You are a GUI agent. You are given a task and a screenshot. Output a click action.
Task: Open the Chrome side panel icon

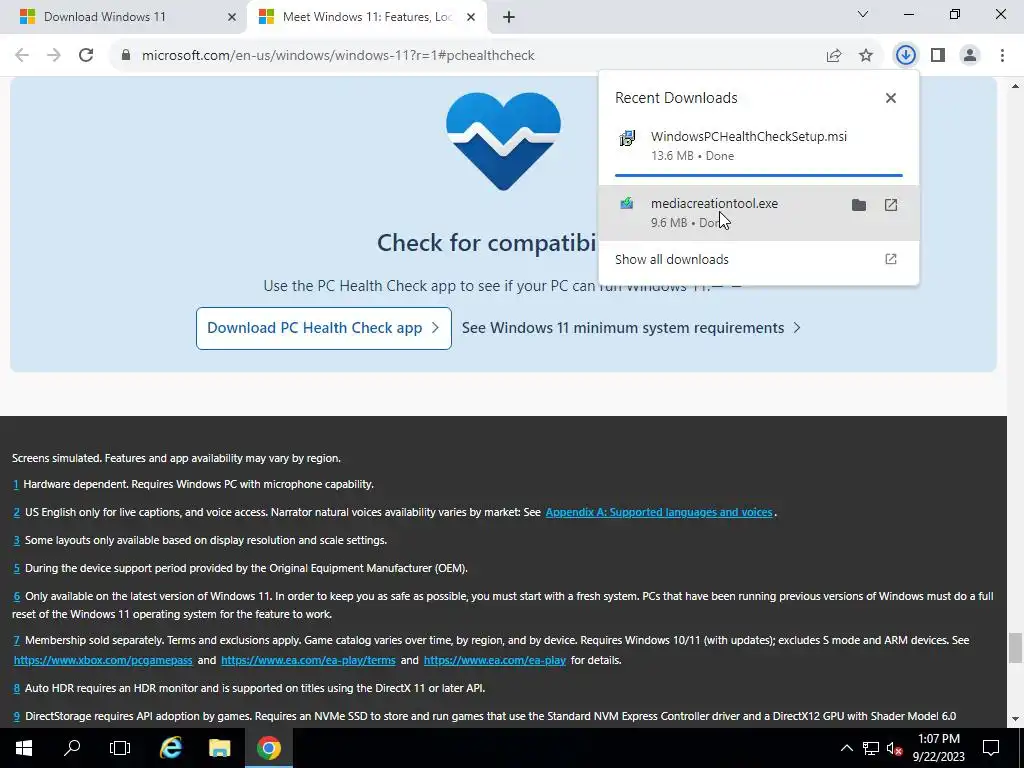tap(938, 56)
